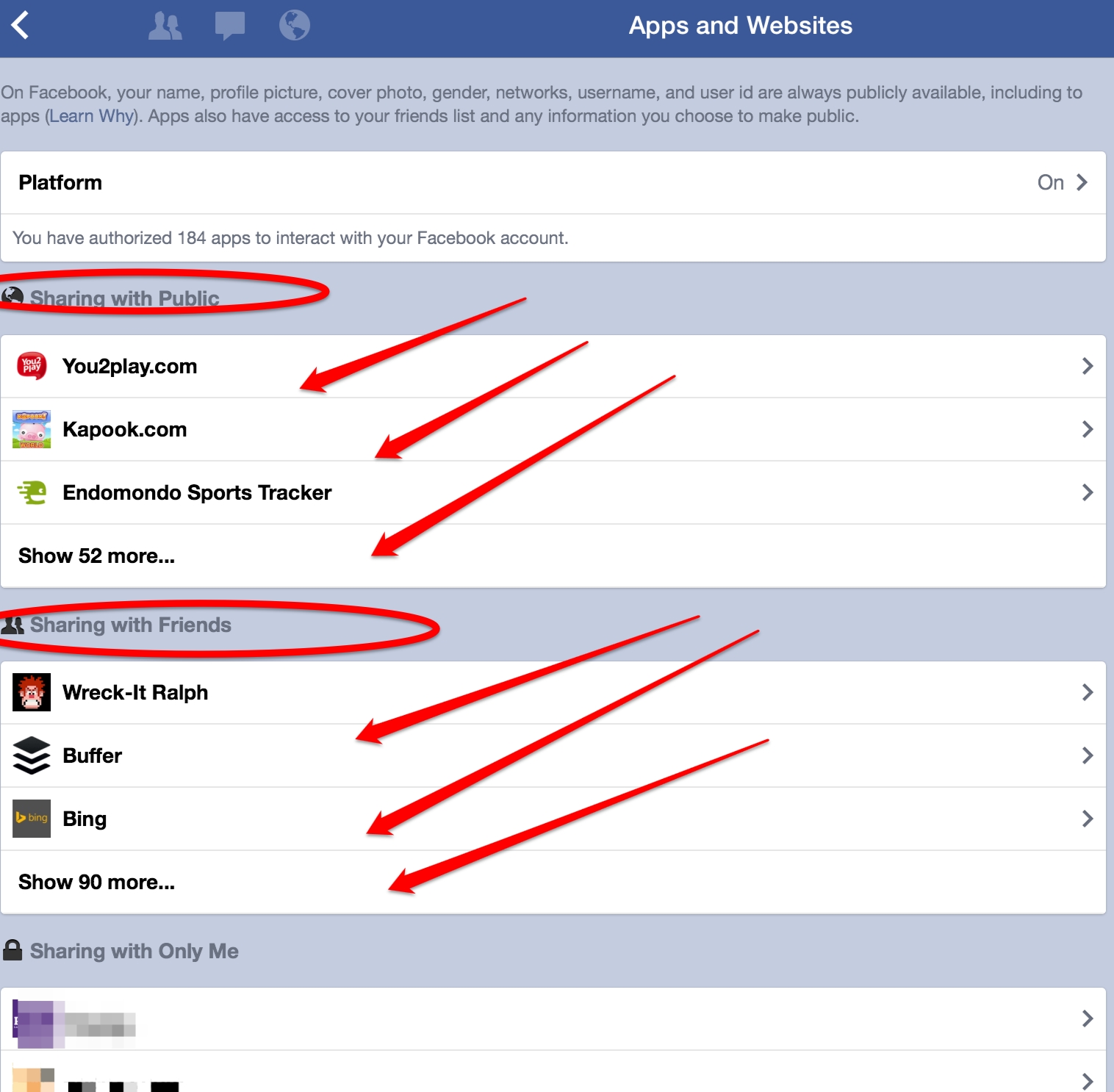Click the Platform On status value
The image size is (1114, 1092).
click(x=1051, y=182)
